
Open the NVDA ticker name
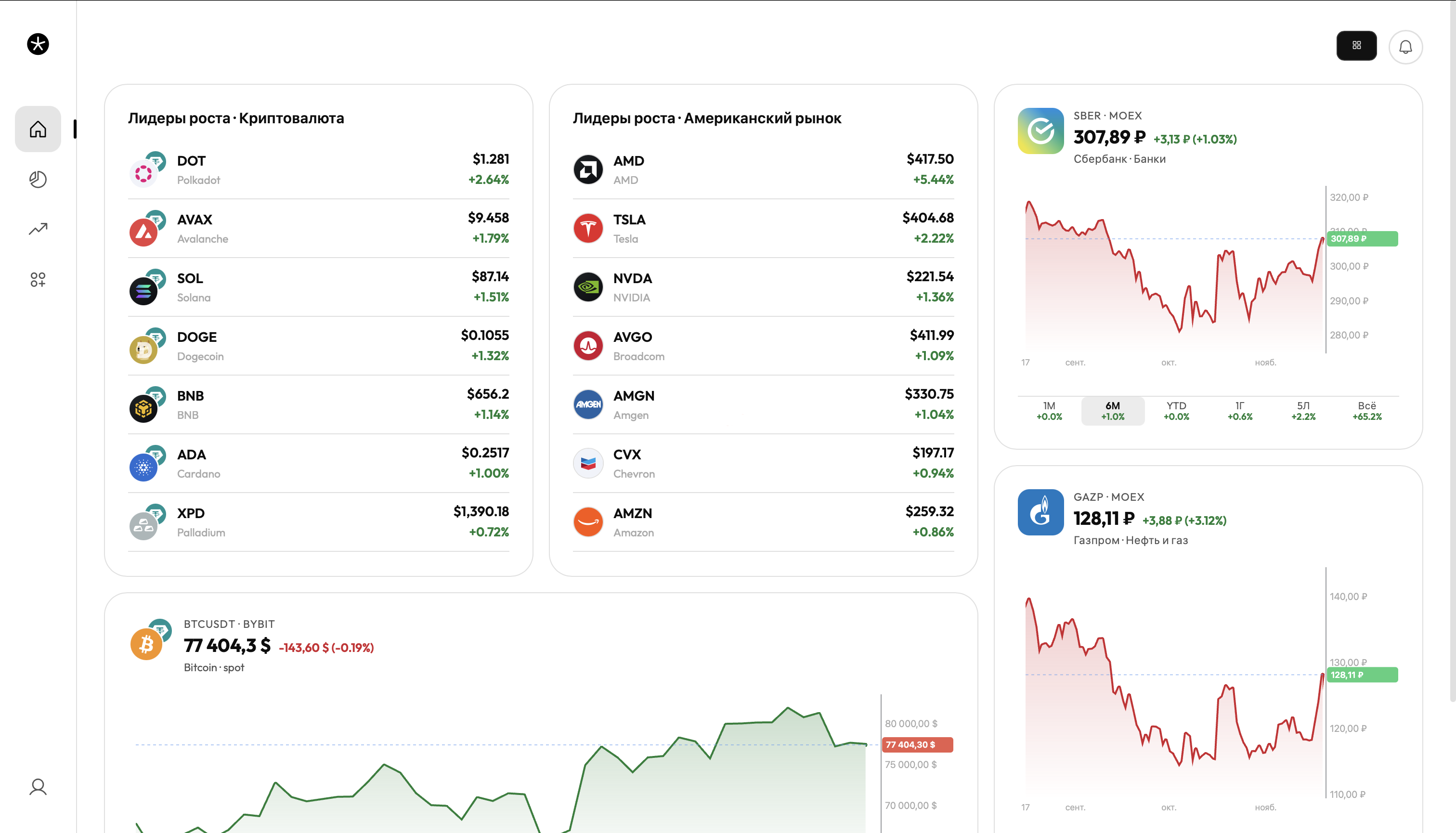pos(633,279)
